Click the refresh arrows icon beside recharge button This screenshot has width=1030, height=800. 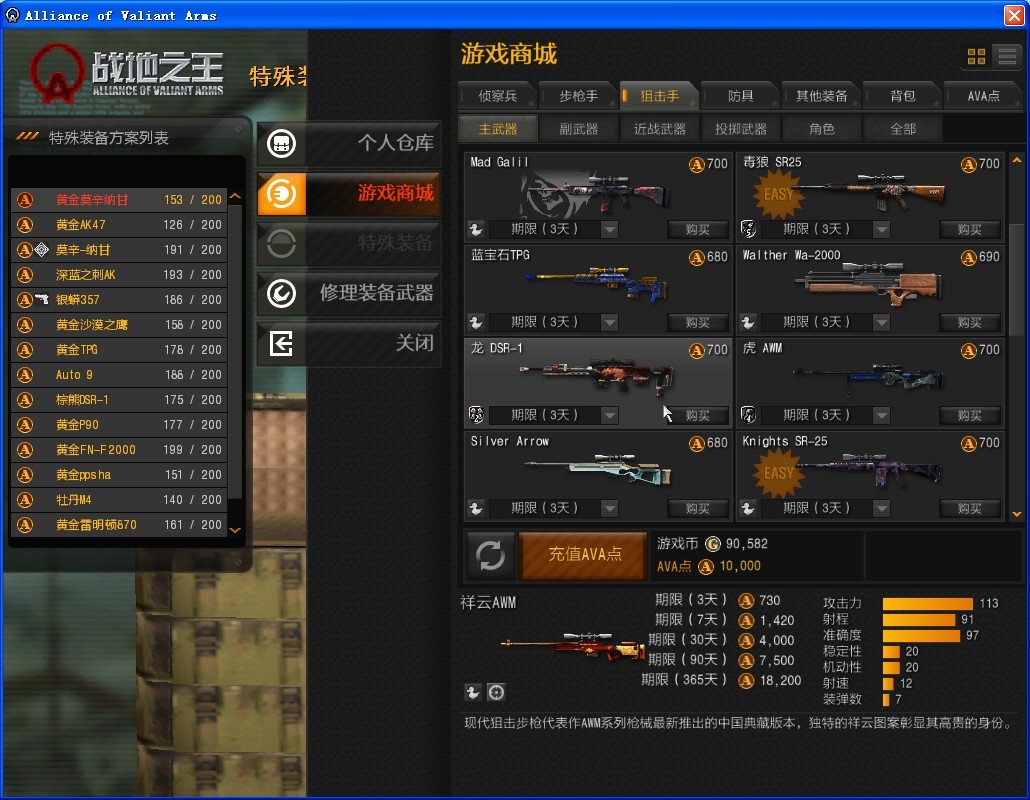[x=490, y=555]
